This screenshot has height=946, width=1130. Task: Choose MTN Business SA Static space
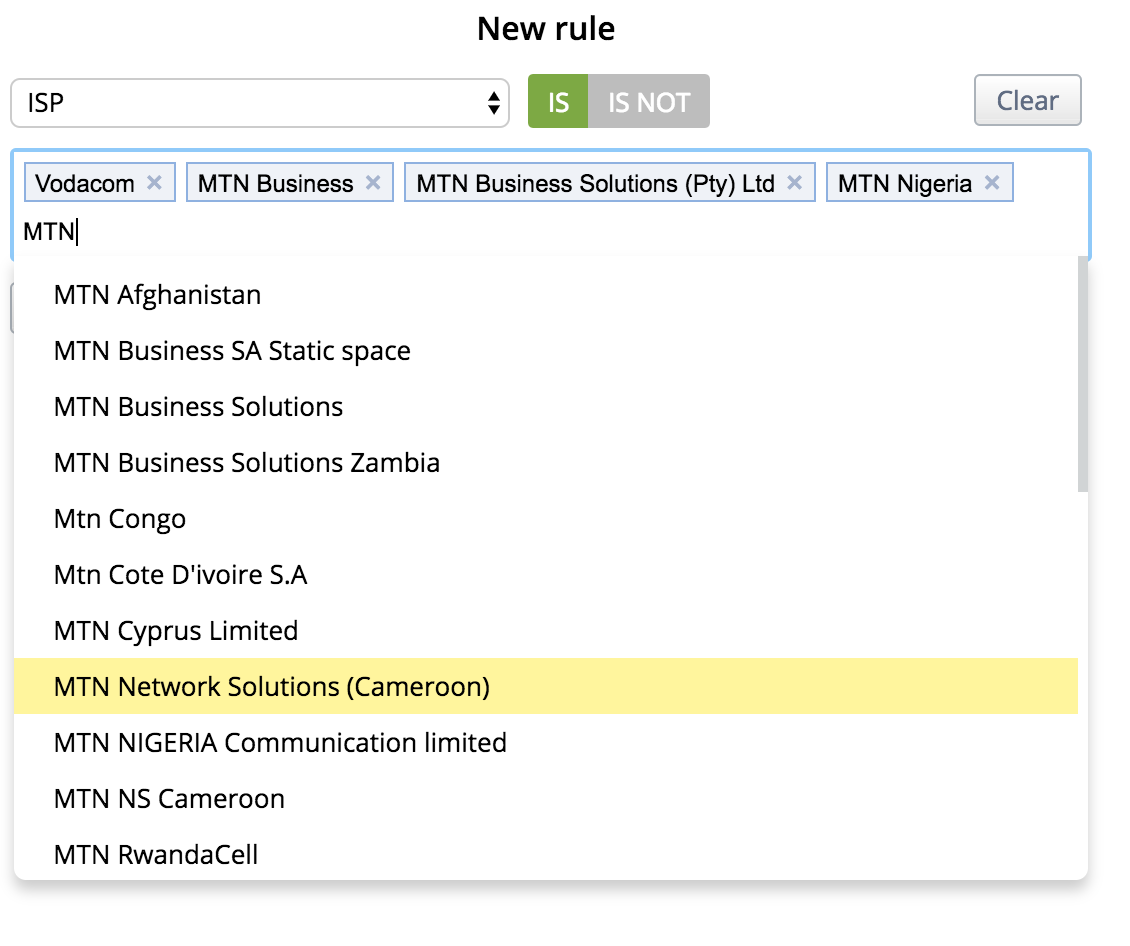point(546,351)
